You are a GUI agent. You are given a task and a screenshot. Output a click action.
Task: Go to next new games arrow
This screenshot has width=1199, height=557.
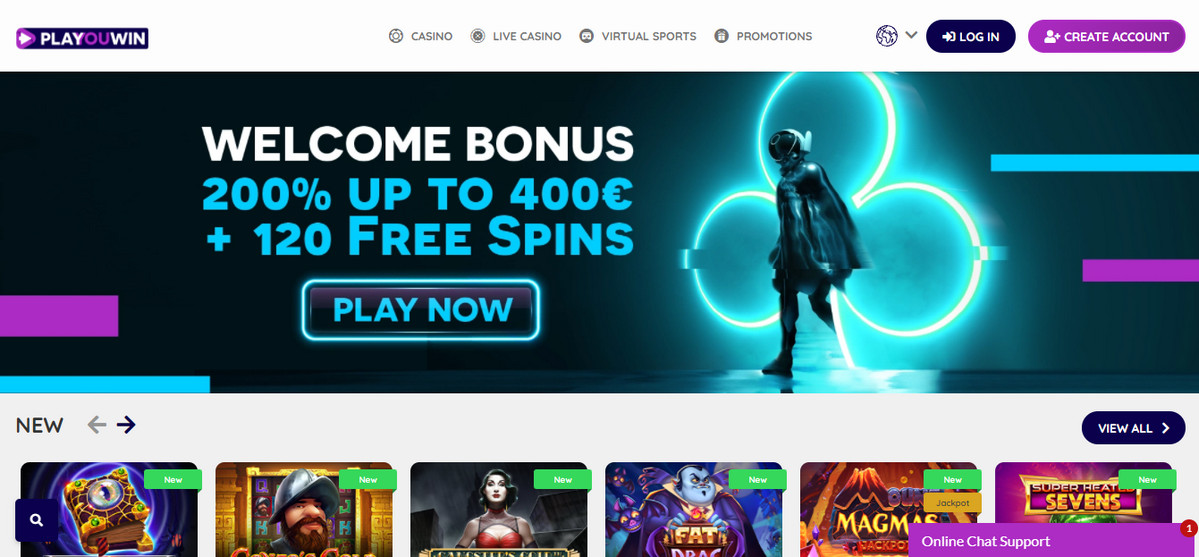[126, 425]
